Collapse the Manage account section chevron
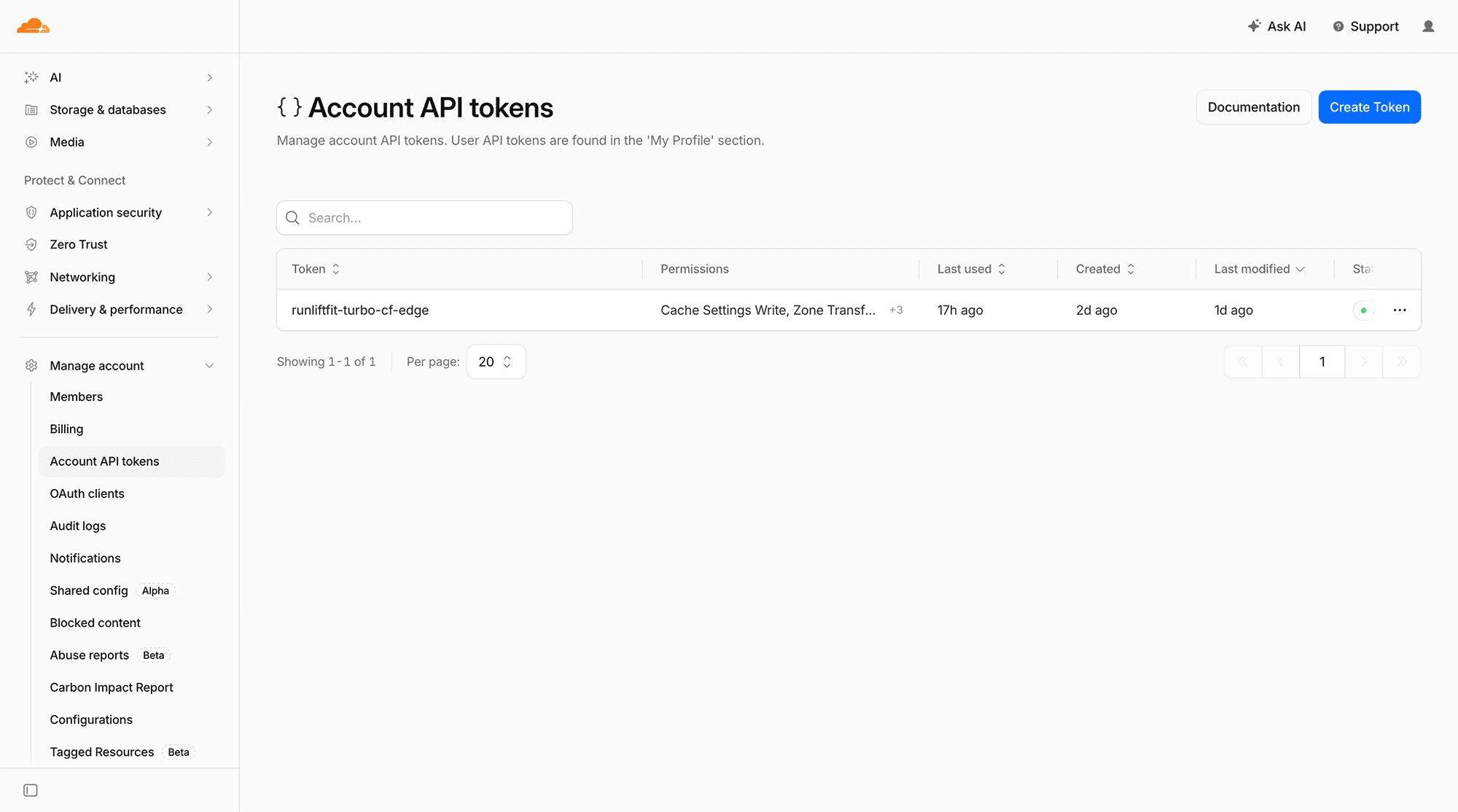 click(209, 366)
